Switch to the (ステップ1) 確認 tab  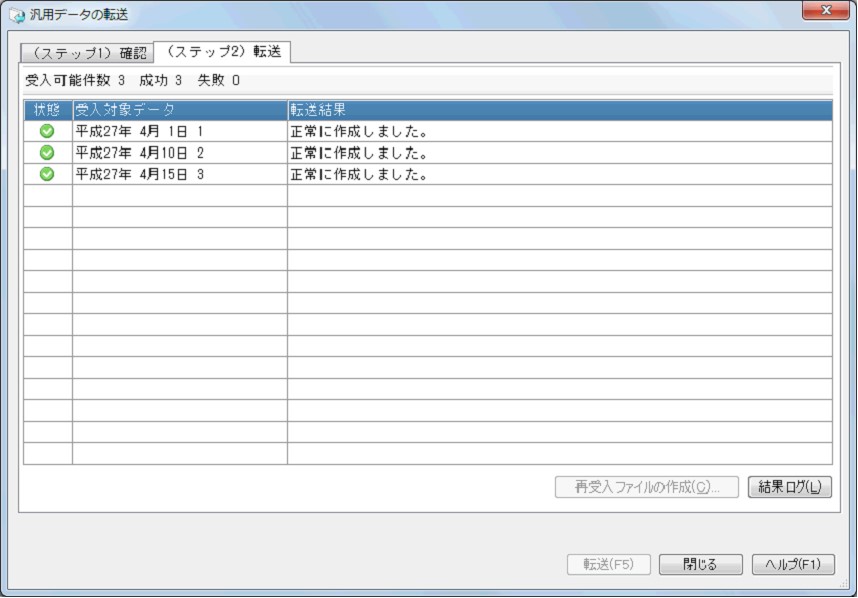[88, 52]
